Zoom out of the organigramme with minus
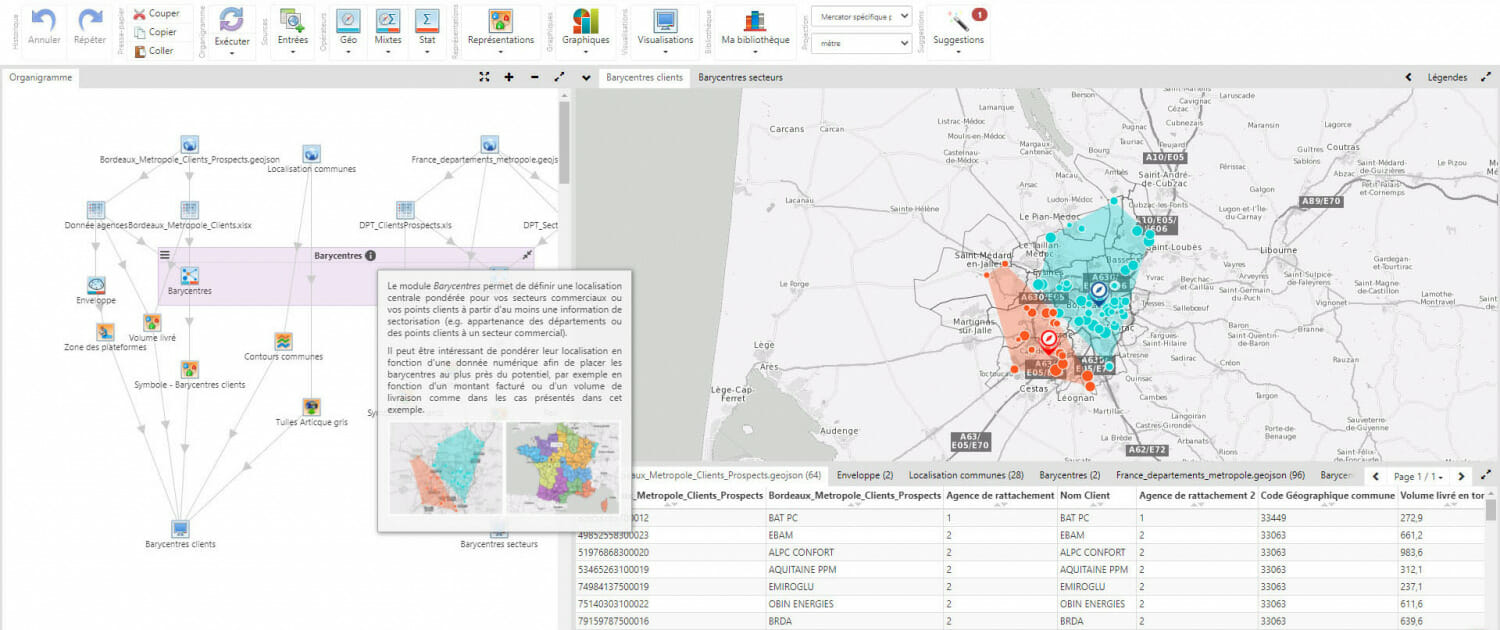This screenshot has height=630, width=1500. pyautogui.click(x=534, y=77)
